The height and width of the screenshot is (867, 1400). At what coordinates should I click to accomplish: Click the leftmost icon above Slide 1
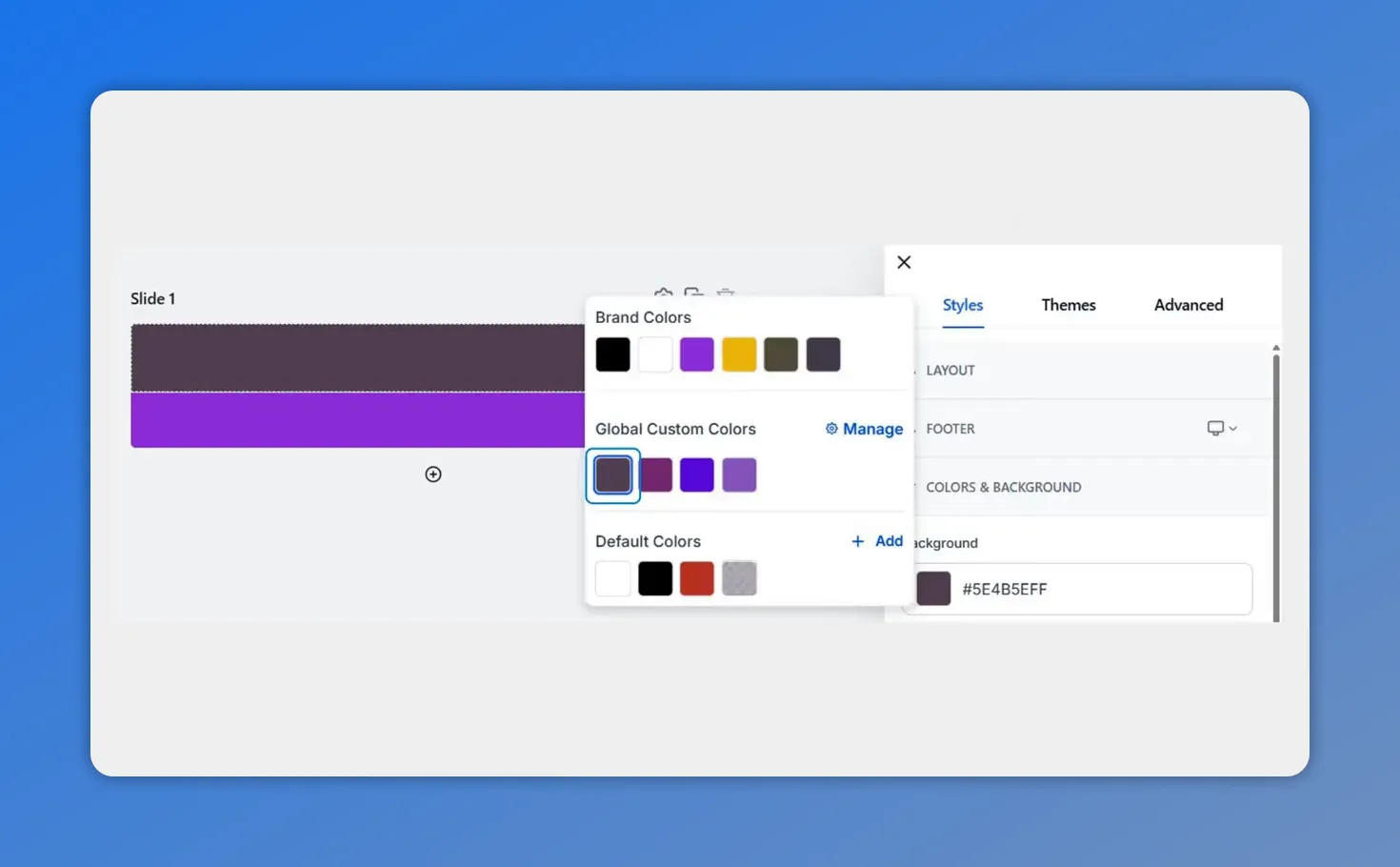point(663,293)
